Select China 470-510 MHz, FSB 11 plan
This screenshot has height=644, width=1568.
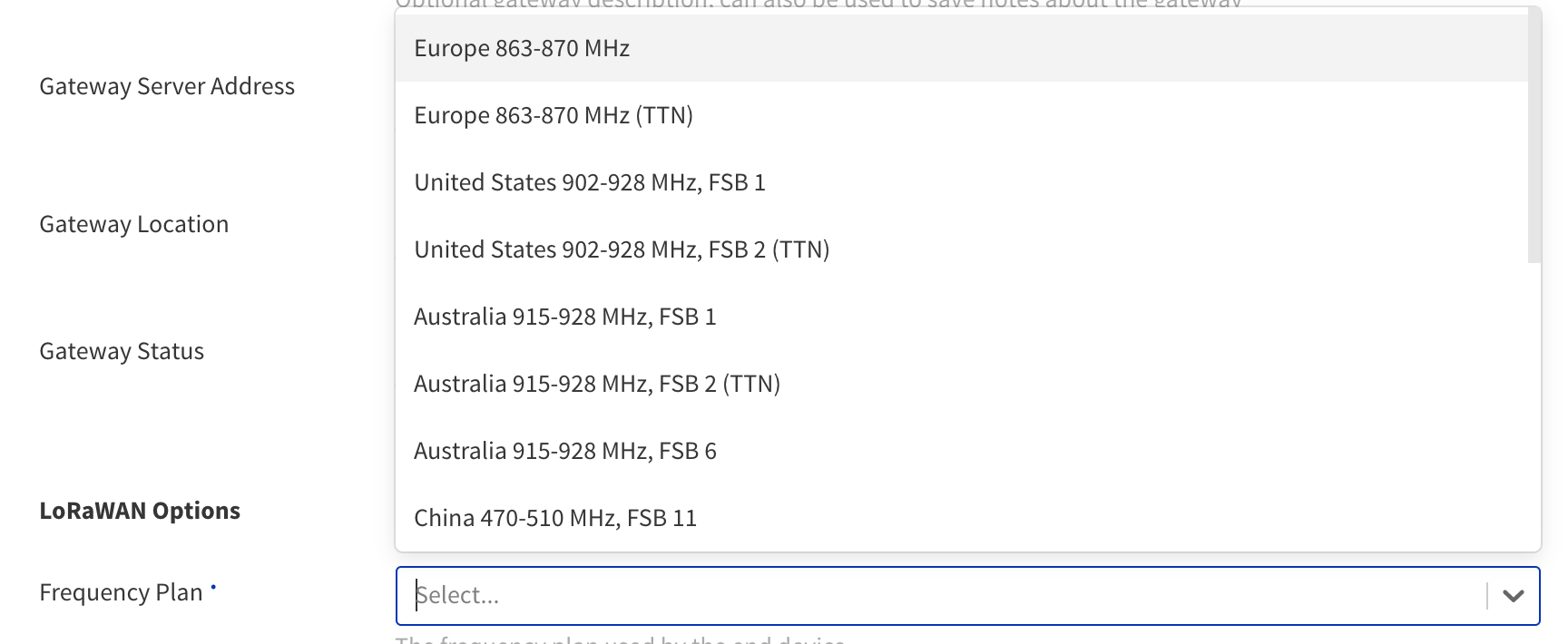tap(555, 517)
